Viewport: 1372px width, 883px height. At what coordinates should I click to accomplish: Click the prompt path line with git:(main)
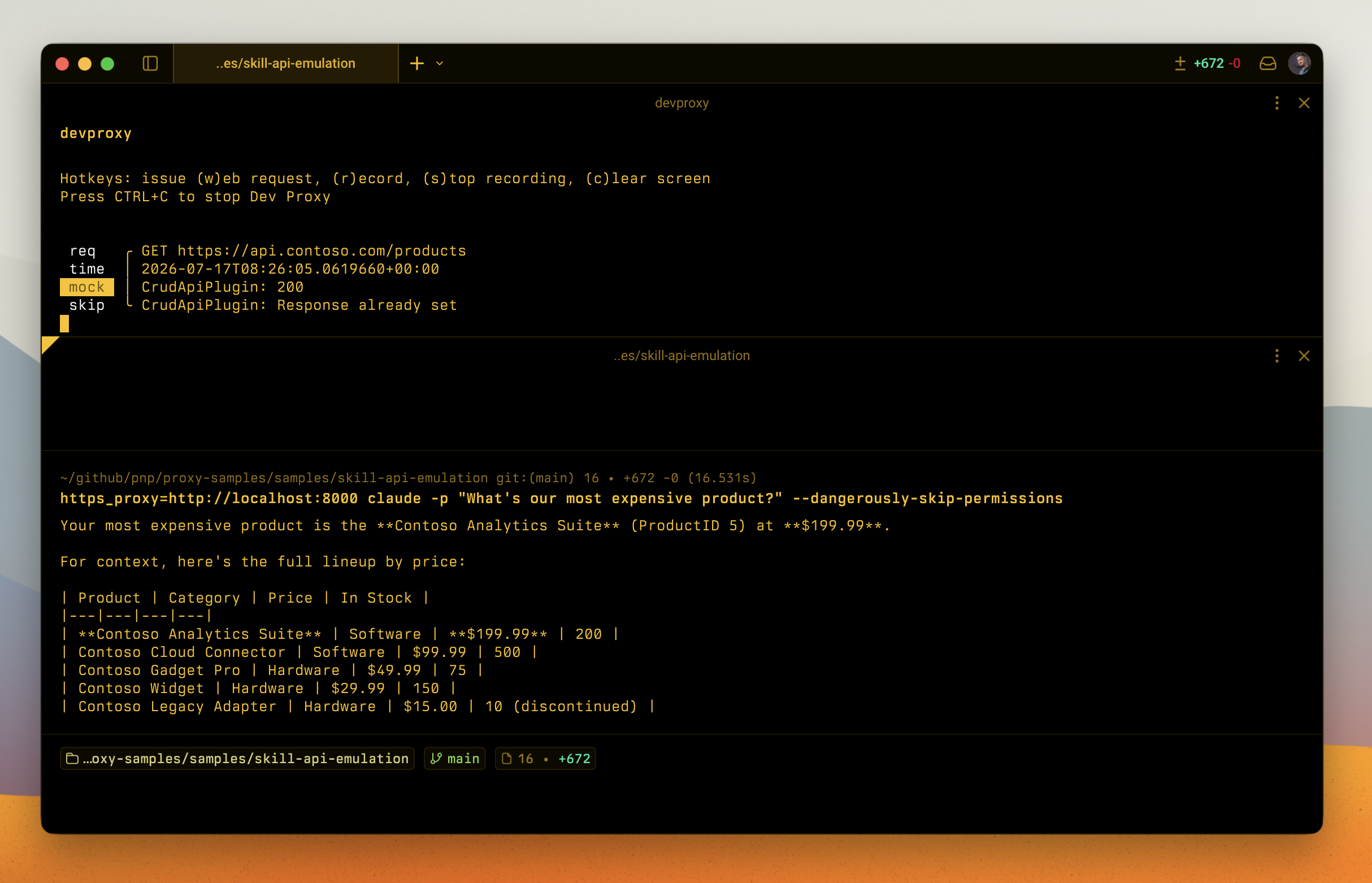click(408, 478)
